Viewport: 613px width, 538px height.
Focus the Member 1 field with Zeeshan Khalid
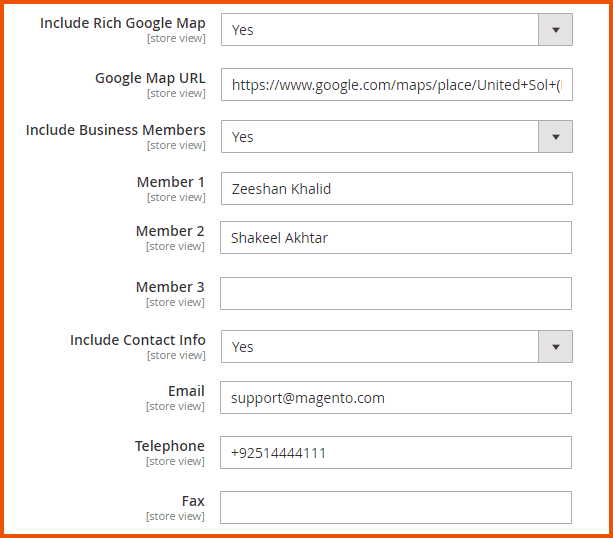pos(396,188)
